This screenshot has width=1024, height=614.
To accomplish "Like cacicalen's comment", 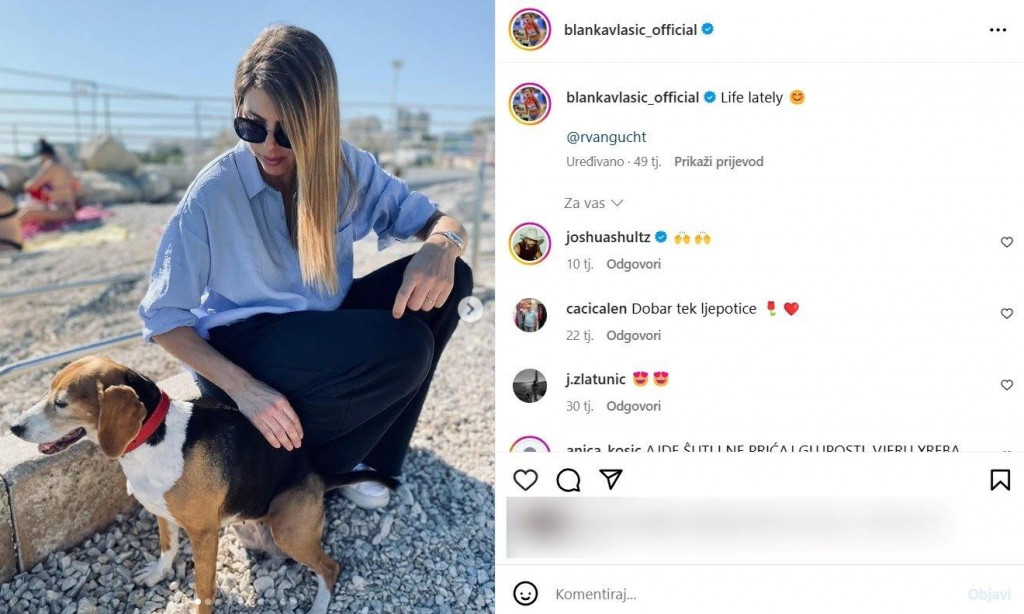I will click(x=1006, y=314).
